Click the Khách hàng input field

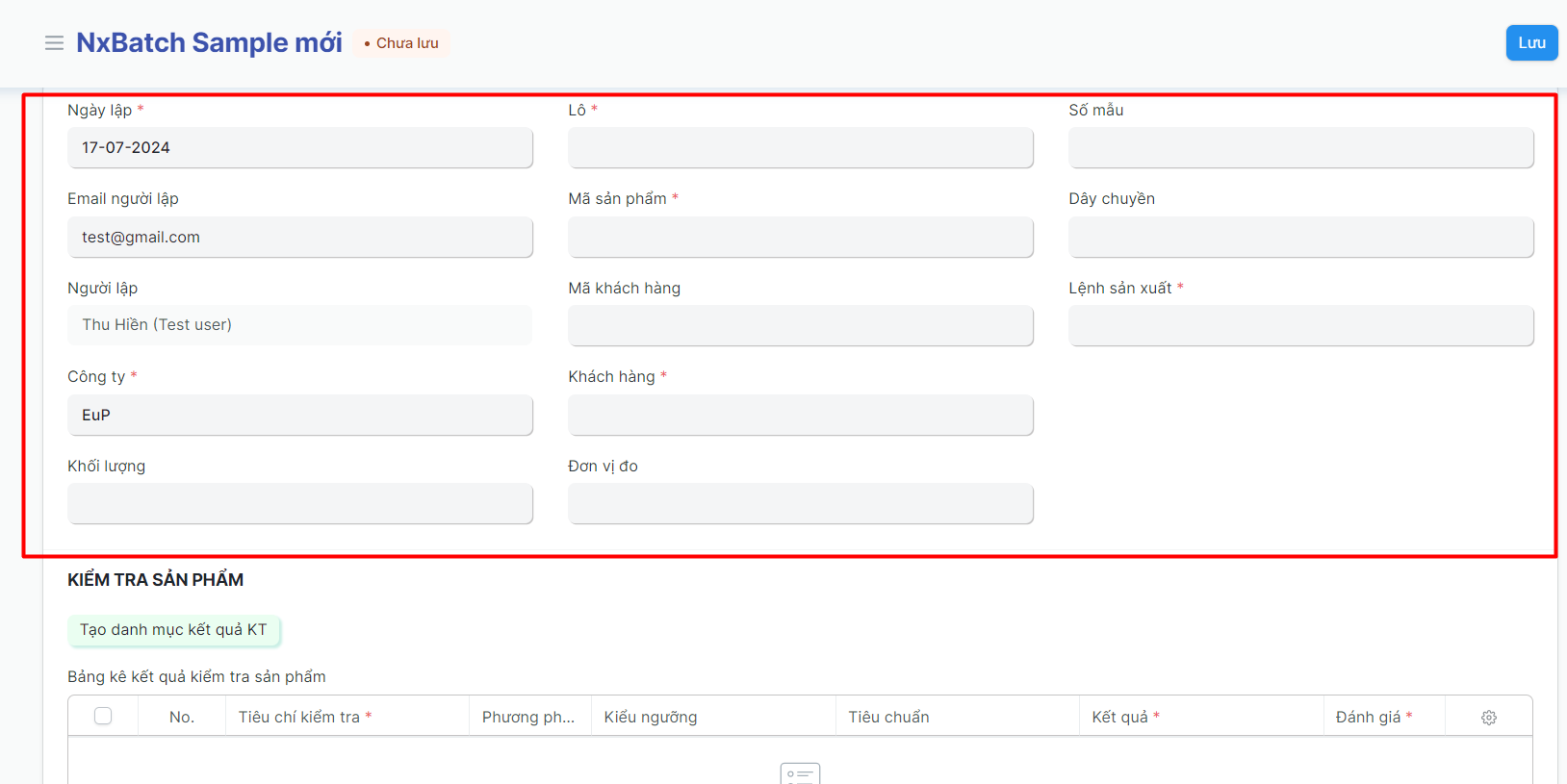[800, 416]
